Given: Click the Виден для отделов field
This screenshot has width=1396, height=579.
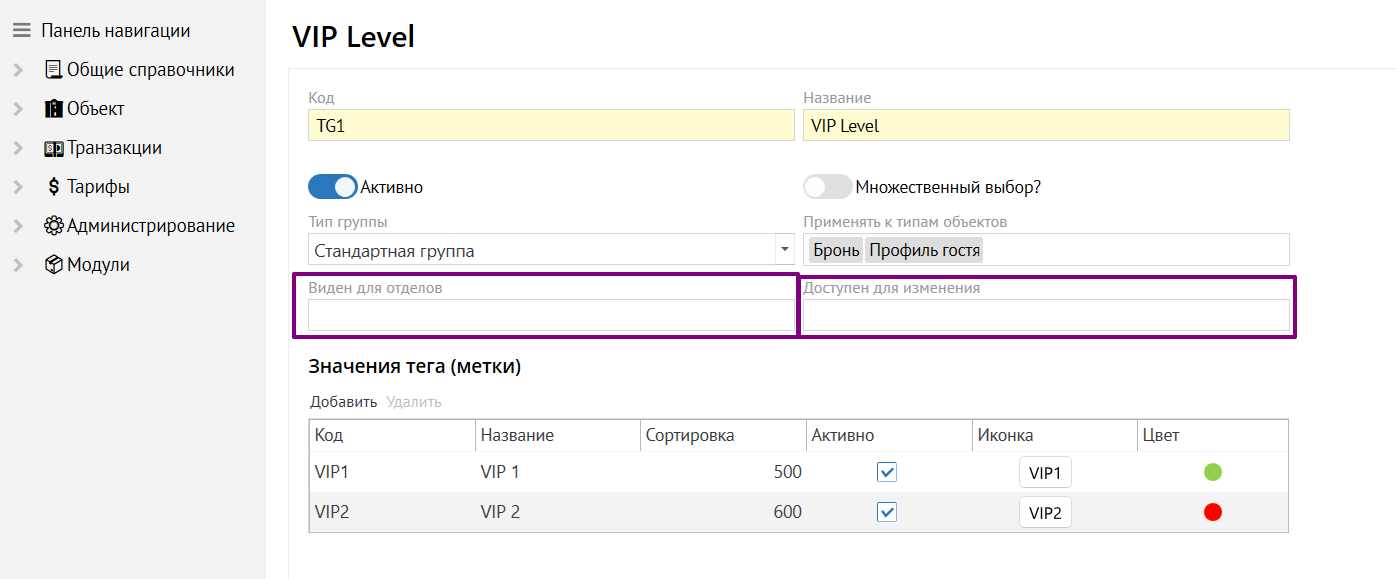Looking at the screenshot, I should pyautogui.click(x=551, y=316).
